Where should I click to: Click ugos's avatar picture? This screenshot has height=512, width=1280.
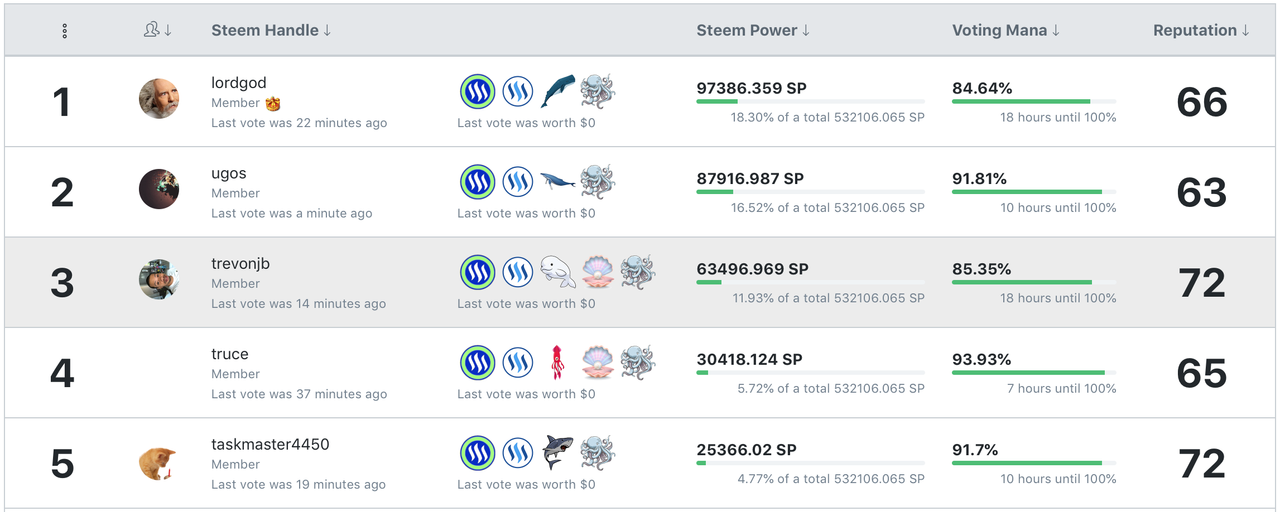(x=159, y=188)
